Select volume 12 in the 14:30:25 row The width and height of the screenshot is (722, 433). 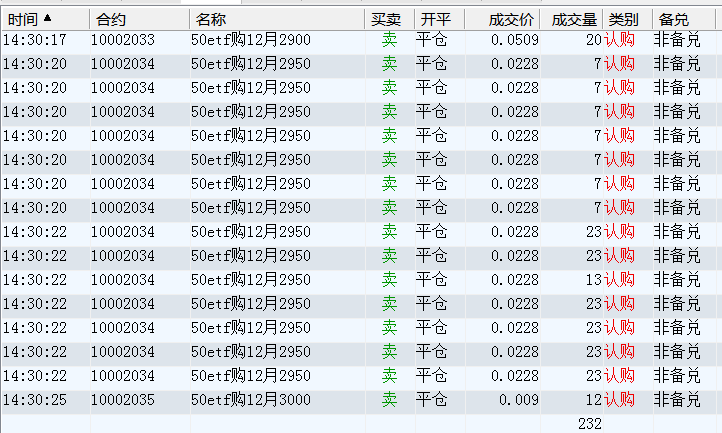tap(594, 400)
